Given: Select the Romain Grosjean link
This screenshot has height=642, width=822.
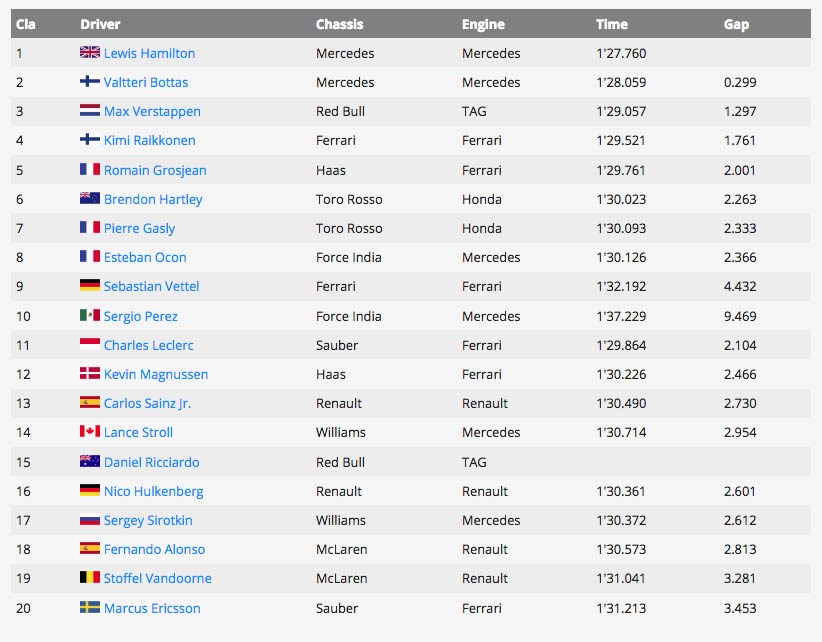Looking at the screenshot, I should tap(155, 170).
